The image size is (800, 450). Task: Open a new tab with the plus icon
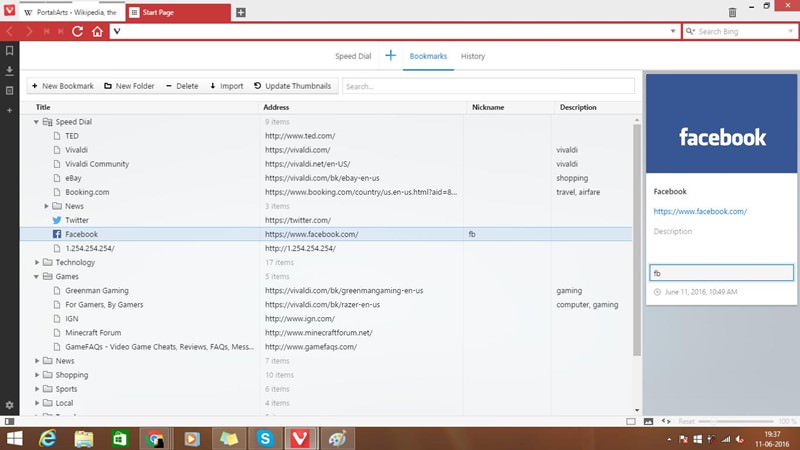pyautogui.click(x=241, y=12)
